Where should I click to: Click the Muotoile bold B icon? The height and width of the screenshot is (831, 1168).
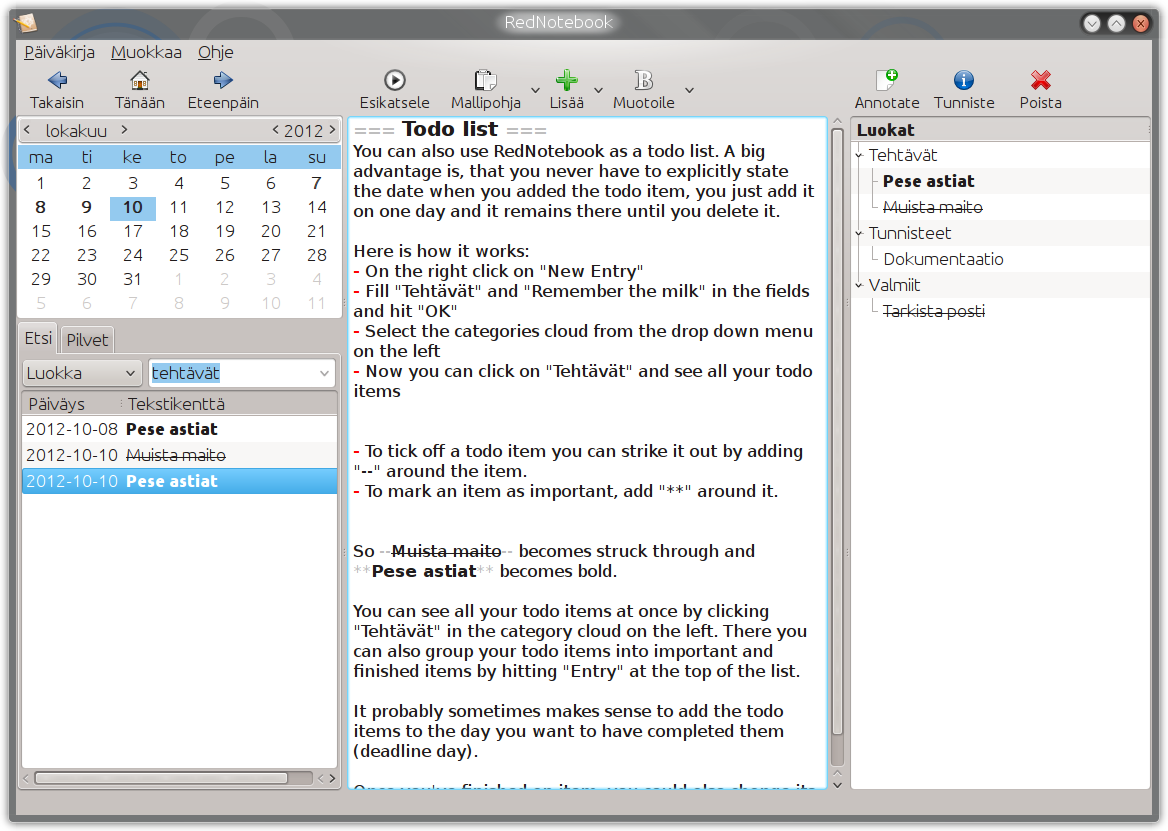click(644, 80)
